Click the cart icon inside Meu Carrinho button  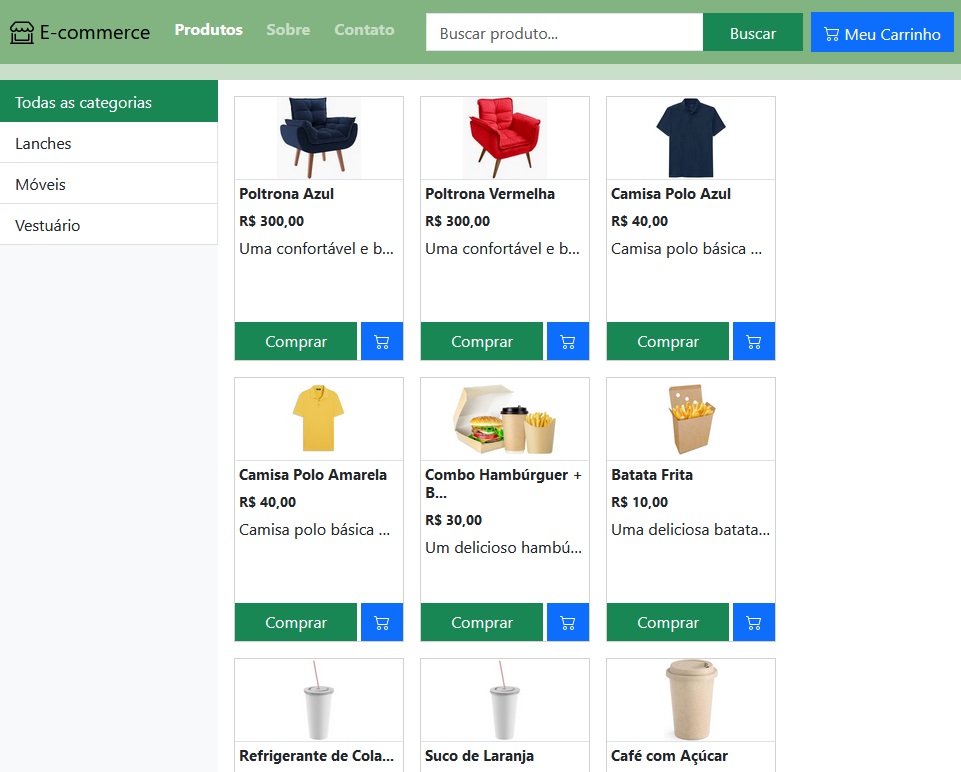coord(831,32)
